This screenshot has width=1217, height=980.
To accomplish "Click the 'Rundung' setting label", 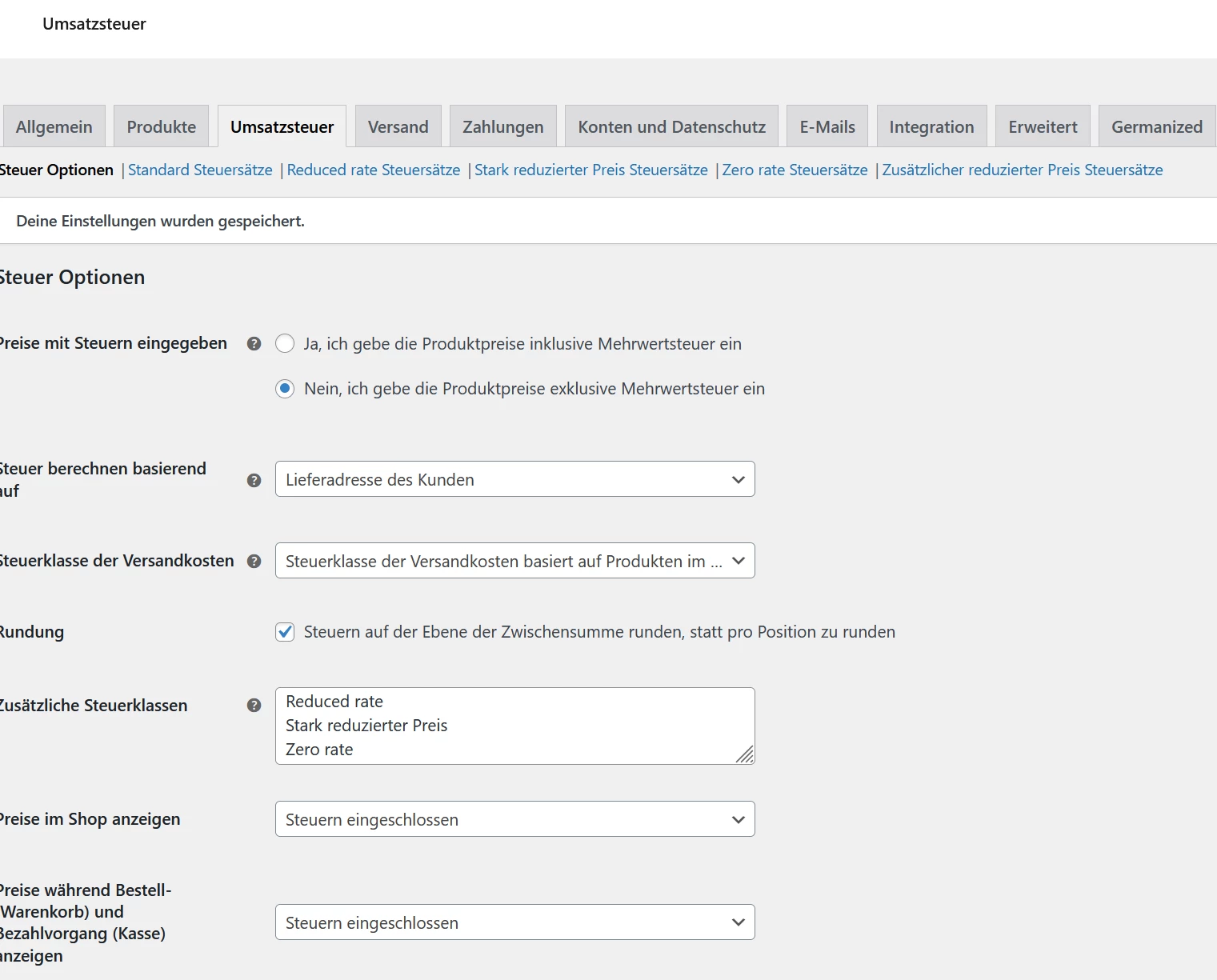I will 32,632.
